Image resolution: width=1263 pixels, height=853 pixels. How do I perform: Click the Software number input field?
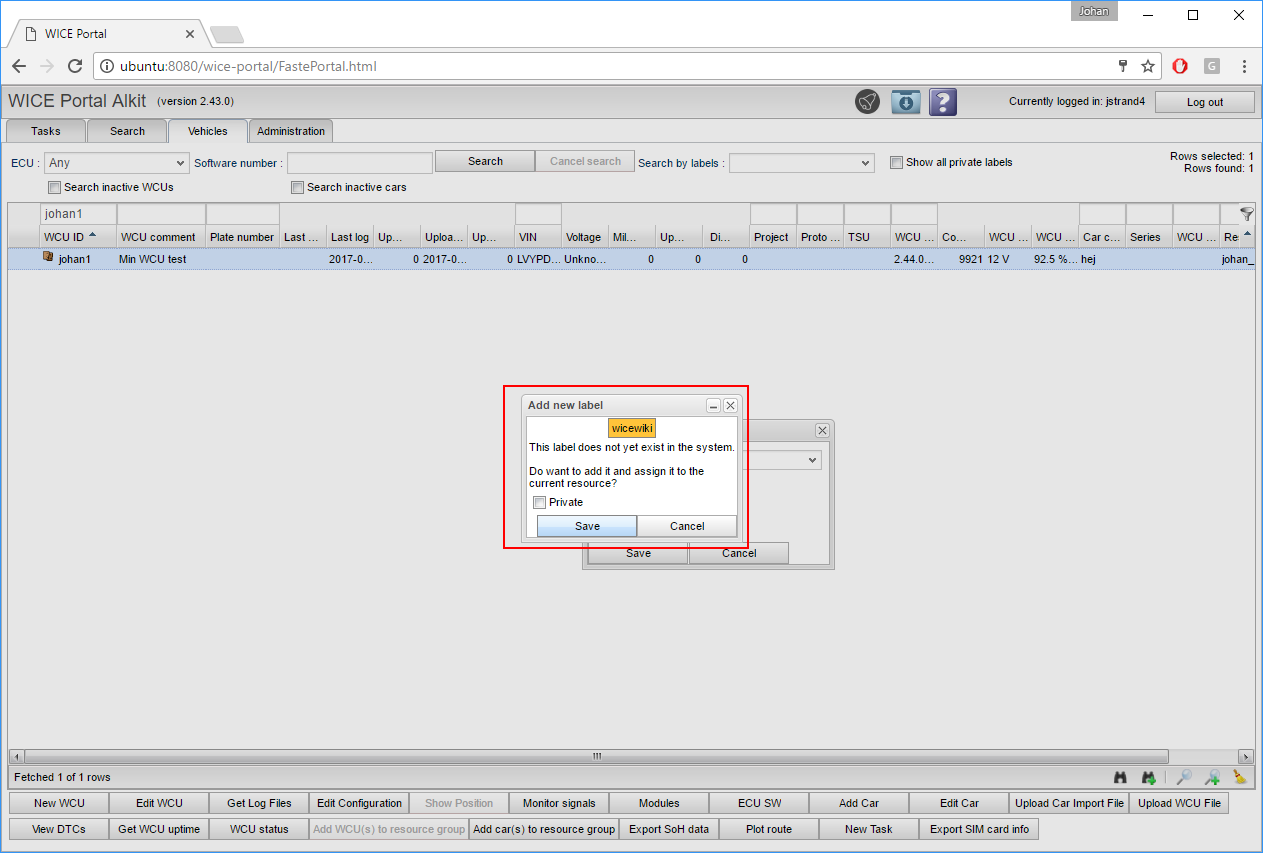[359, 162]
